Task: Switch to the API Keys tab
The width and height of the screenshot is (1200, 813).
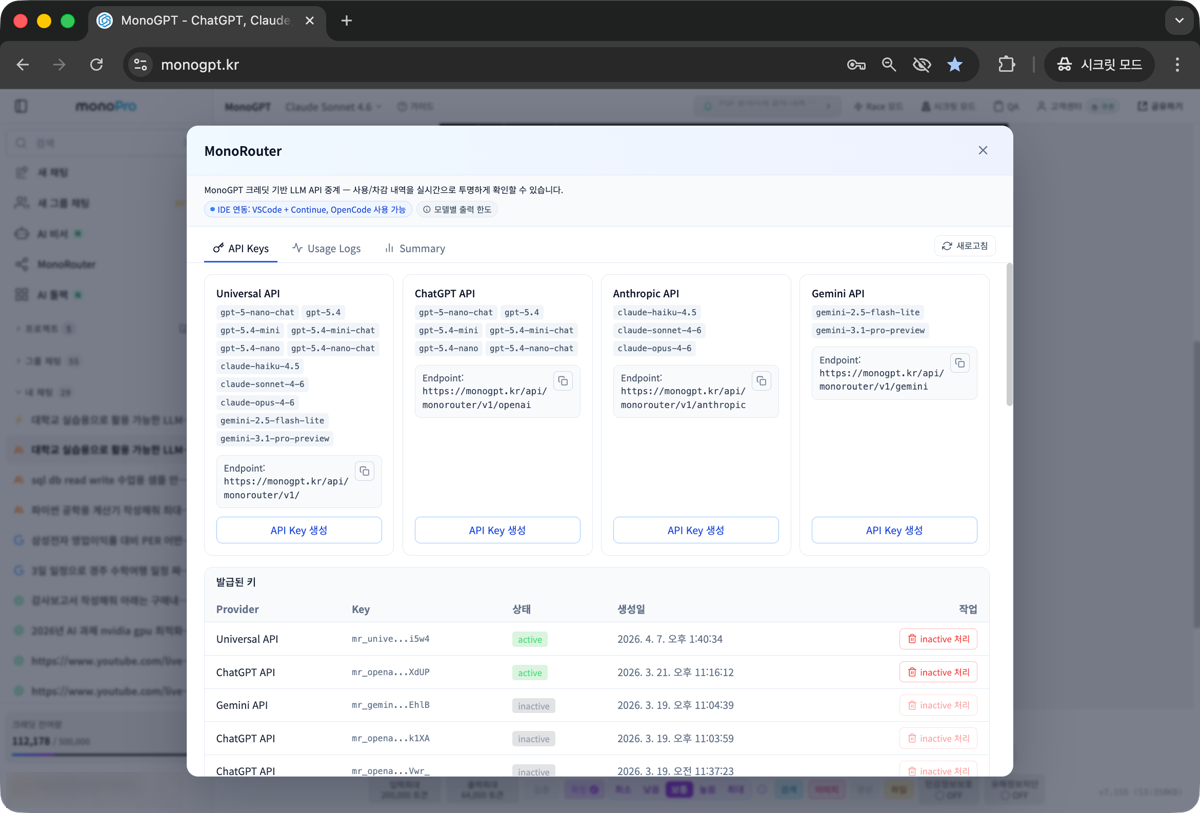Action: click(241, 248)
